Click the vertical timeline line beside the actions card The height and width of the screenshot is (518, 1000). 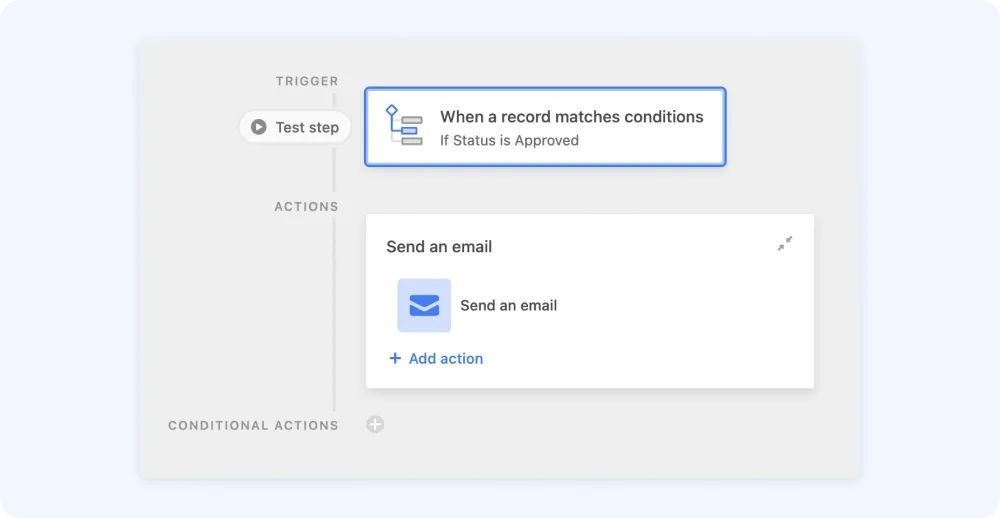click(334, 315)
